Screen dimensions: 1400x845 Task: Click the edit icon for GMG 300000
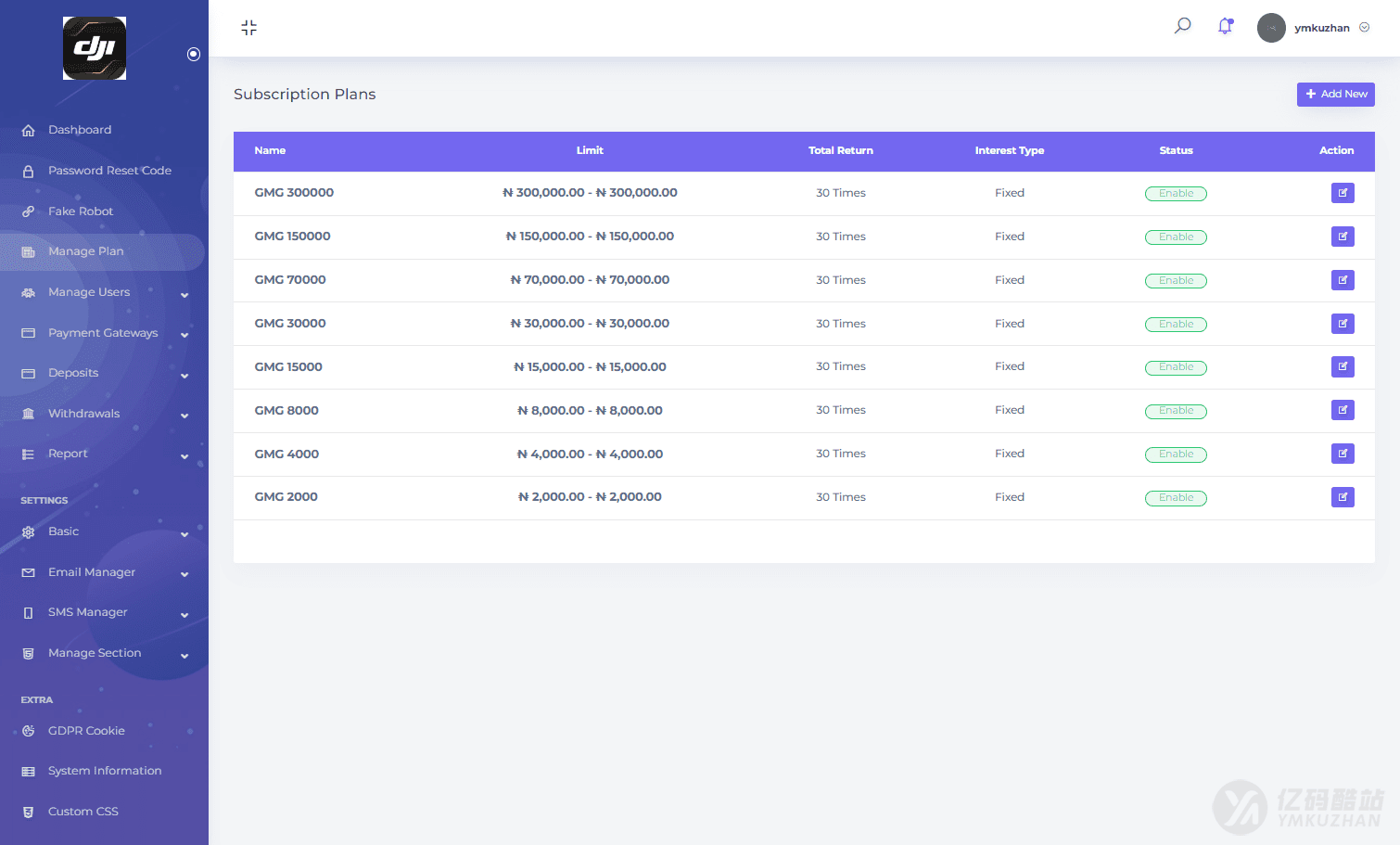(x=1342, y=193)
